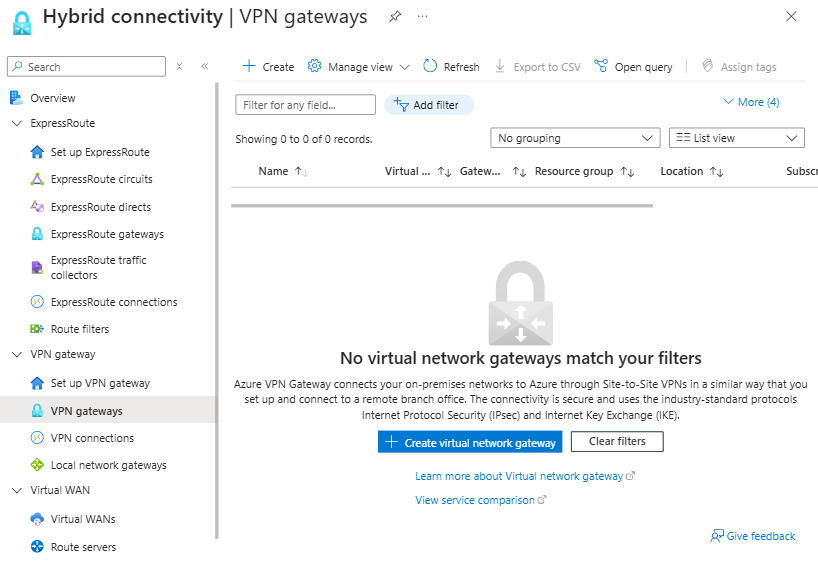The width and height of the screenshot is (818, 562).
Task: Click the Filter for any field input
Action: [305, 105]
